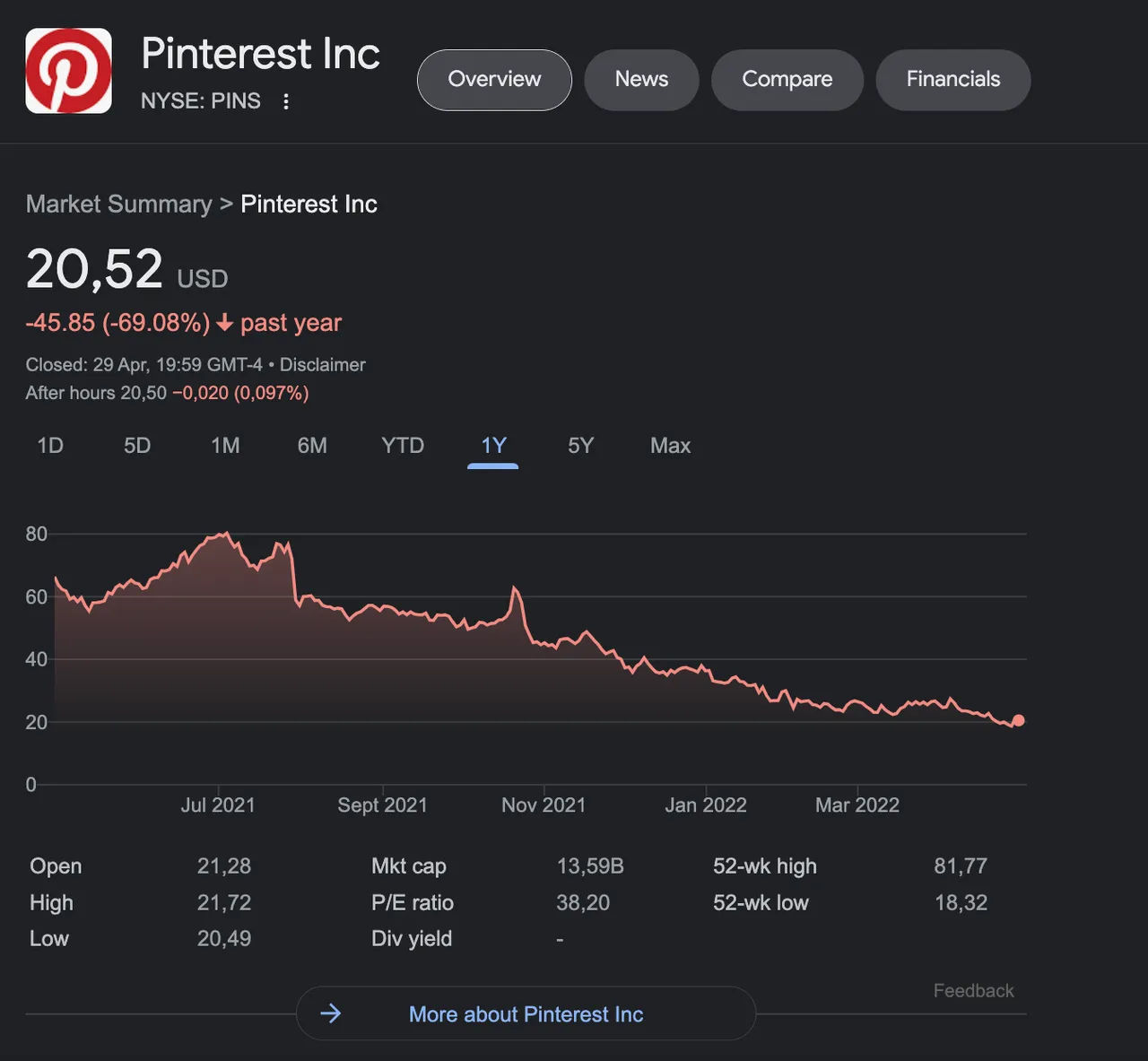
Task: Click the Pinterest Inc heading title
Action: click(260, 54)
